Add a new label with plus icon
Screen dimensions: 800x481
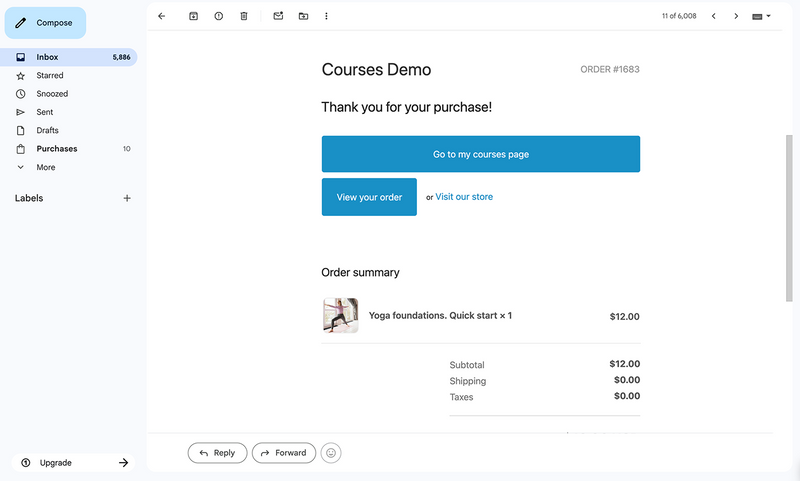127,198
